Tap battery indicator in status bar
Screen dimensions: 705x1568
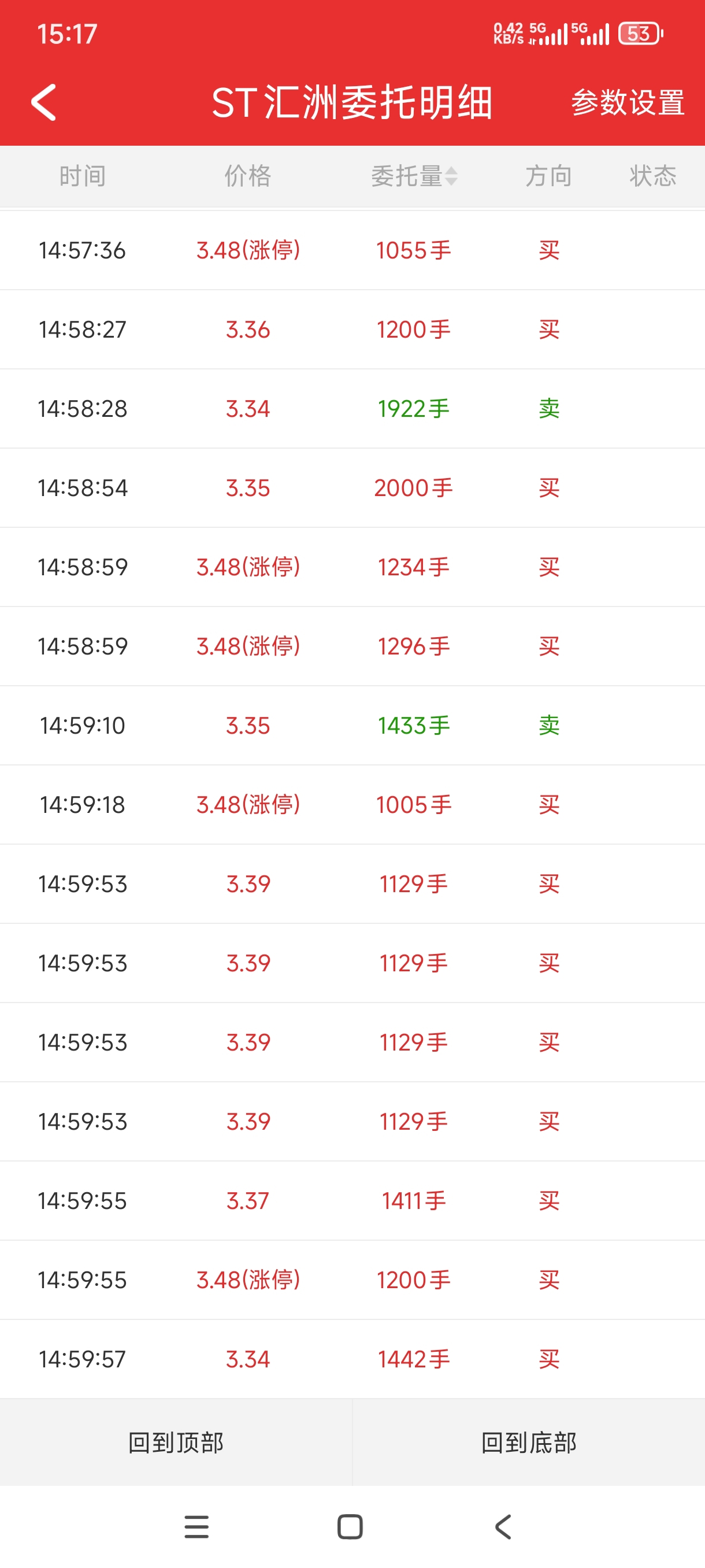click(640, 34)
